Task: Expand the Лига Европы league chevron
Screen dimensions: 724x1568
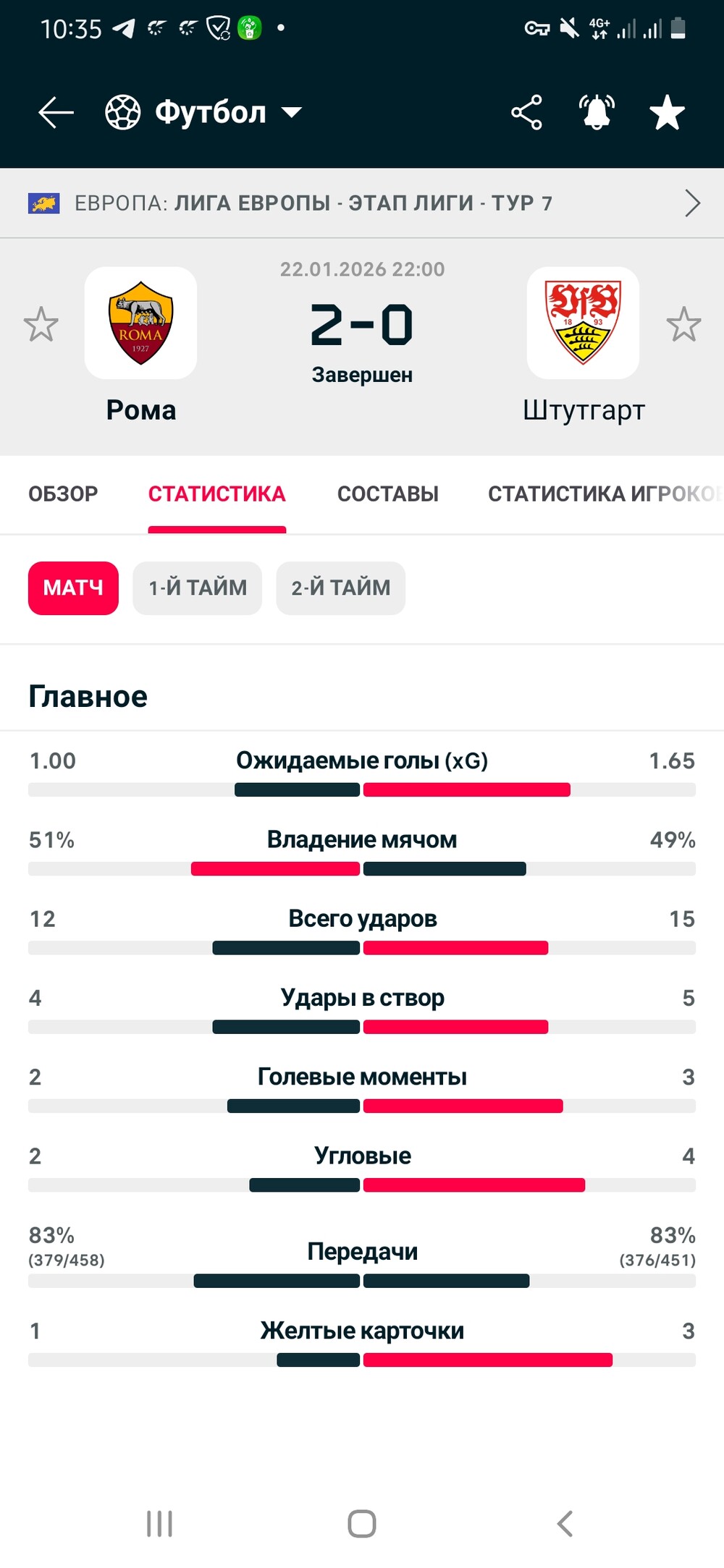Action: click(692, 203)
